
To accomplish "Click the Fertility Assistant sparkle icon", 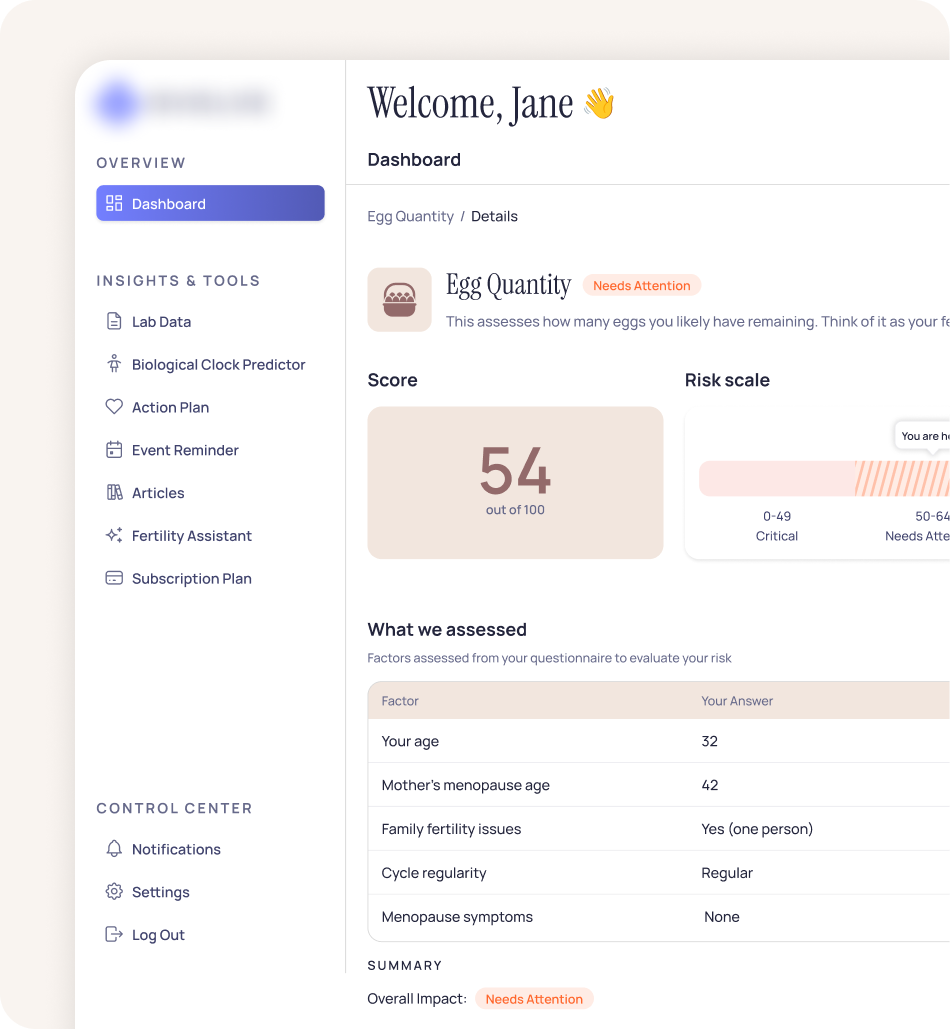I will pyautogui.click(x=114, y=535).
